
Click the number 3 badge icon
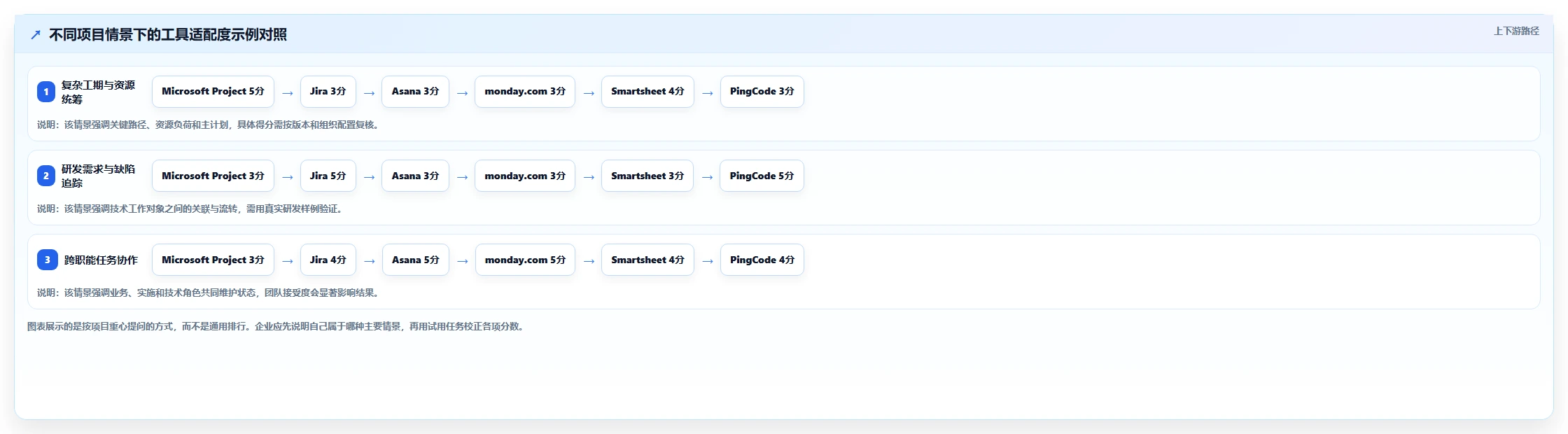click(47, 260)
